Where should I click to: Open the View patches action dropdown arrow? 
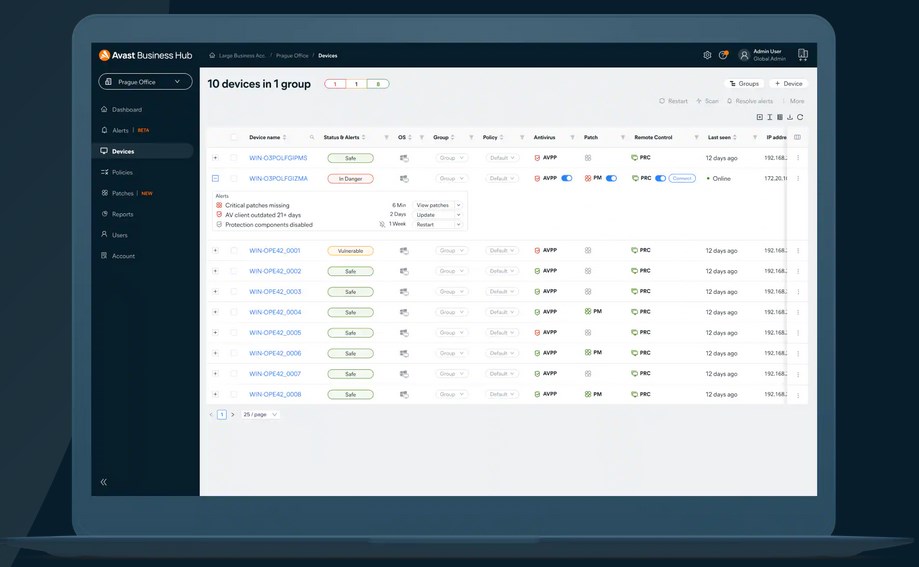tap(458, 205)
